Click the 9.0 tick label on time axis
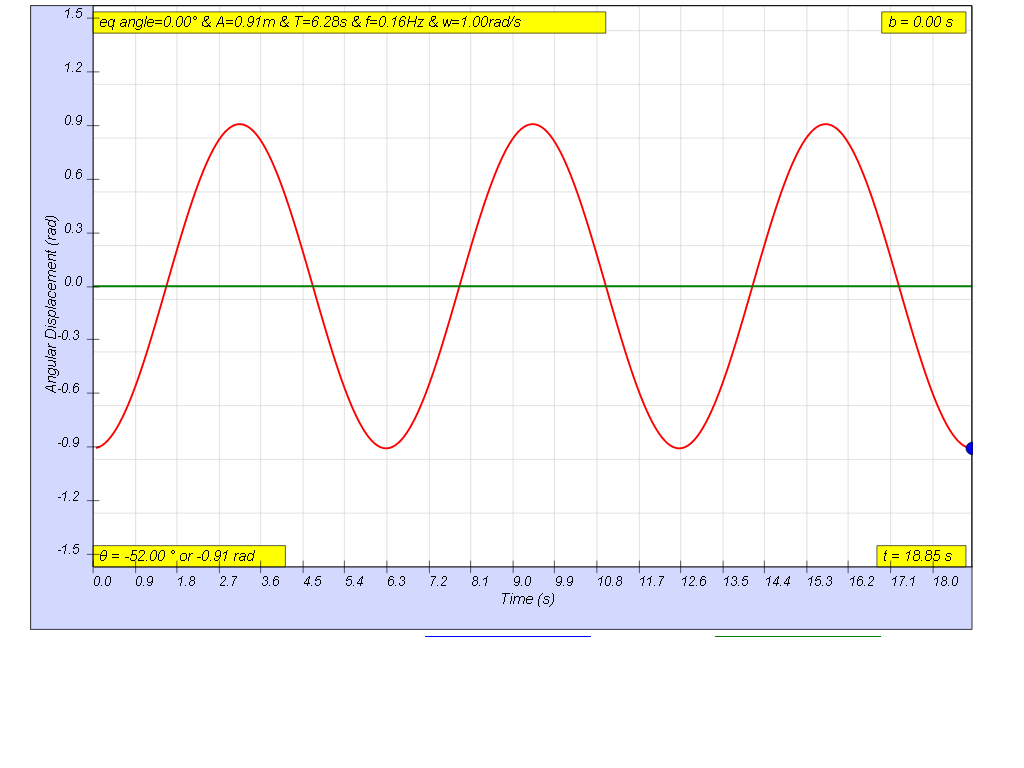 (x=522, y=581)
